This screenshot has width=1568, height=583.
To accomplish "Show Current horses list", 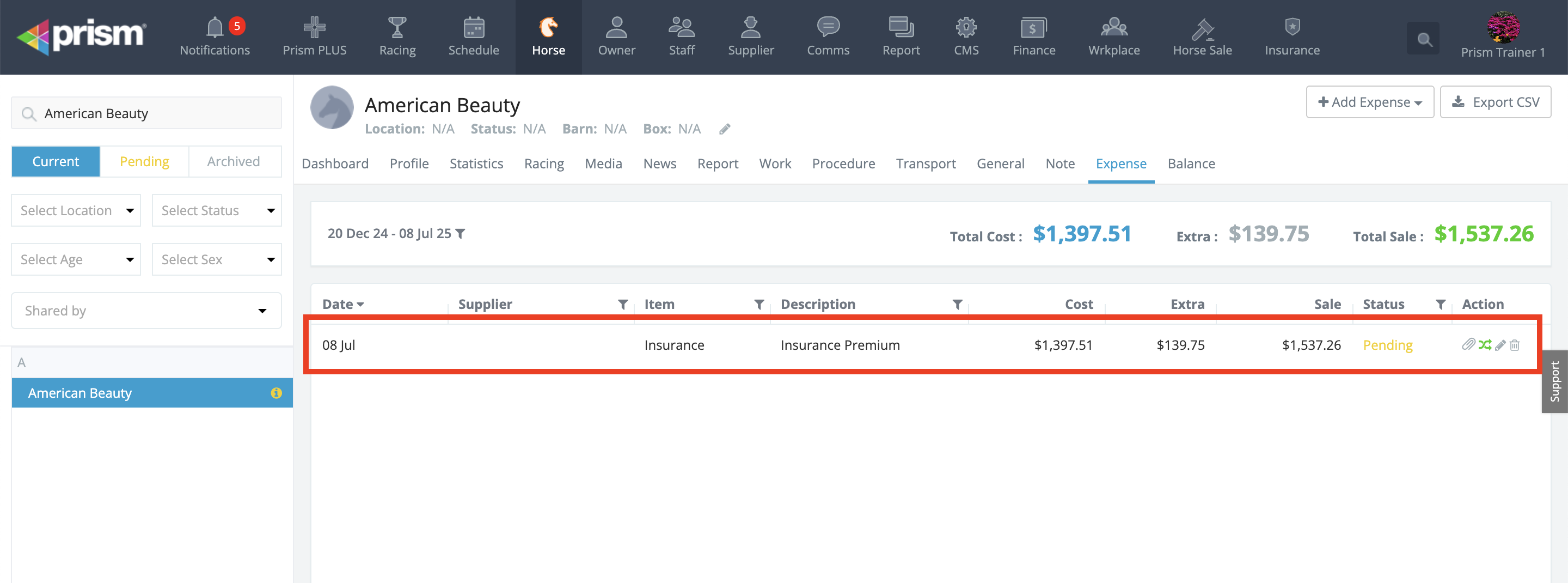I will point(56,161).
